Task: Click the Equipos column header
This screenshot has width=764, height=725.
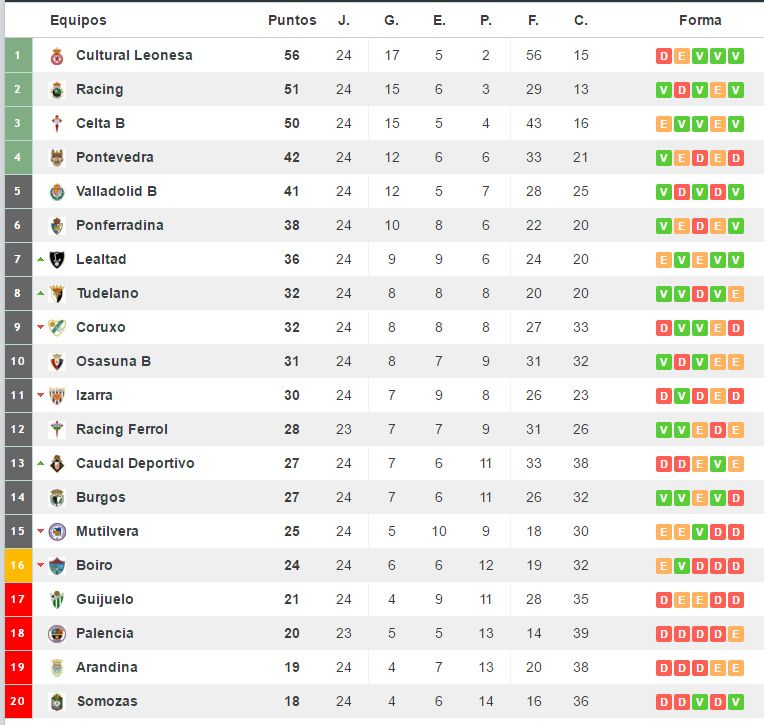Action: [x=78, y=20]
